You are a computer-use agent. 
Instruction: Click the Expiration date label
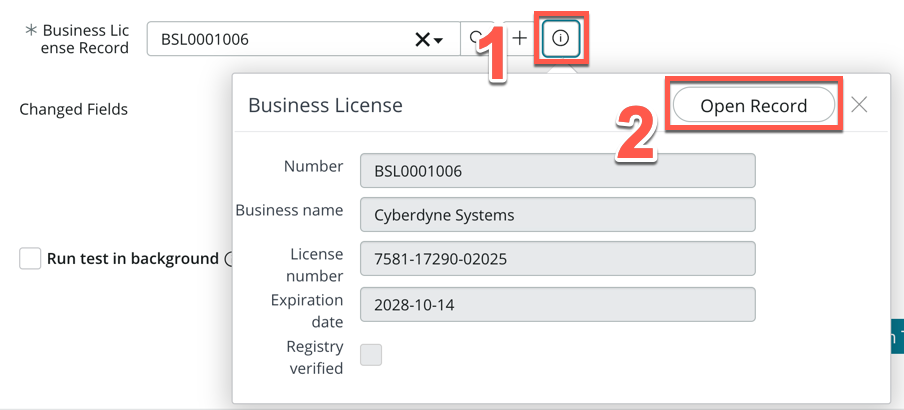pyautogui.click(x=307, y=311)
